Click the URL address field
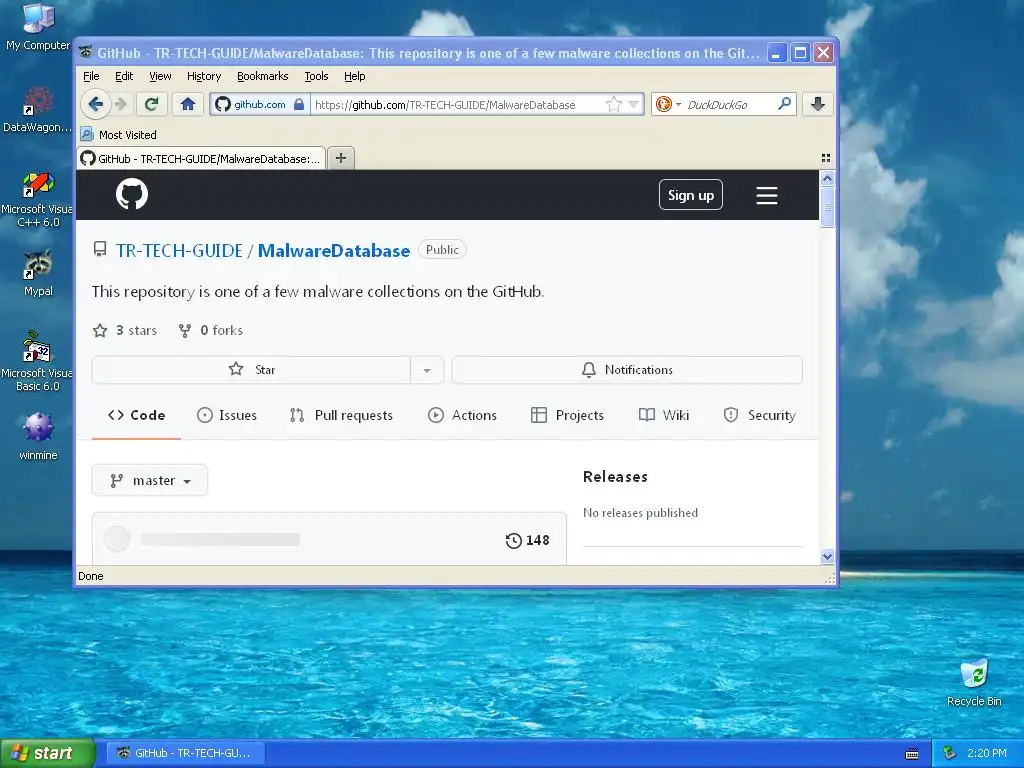Viewport: 1024px width, 768px height. [457, 104]
